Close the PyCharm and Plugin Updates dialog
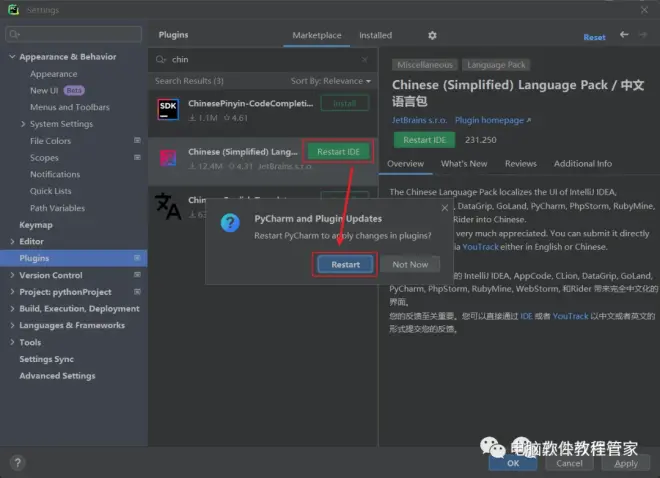This screenshot has width=660, height=478. point(444,208)
